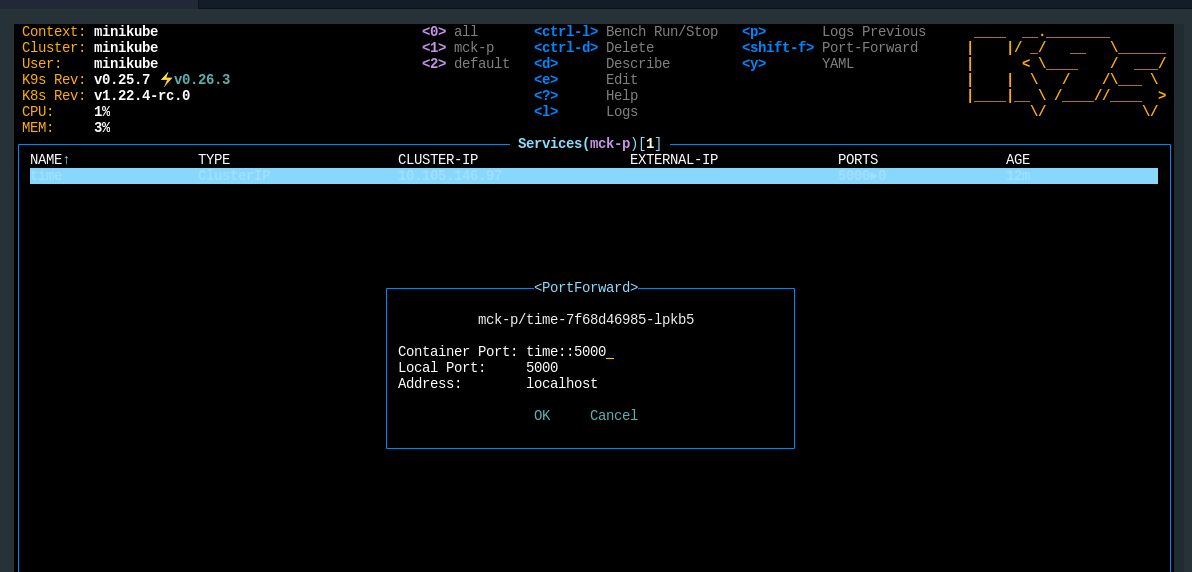This screenshot has width=1192, height=572.
Task: Click the Services(mck-p) panel title
Action: (589, 144)
